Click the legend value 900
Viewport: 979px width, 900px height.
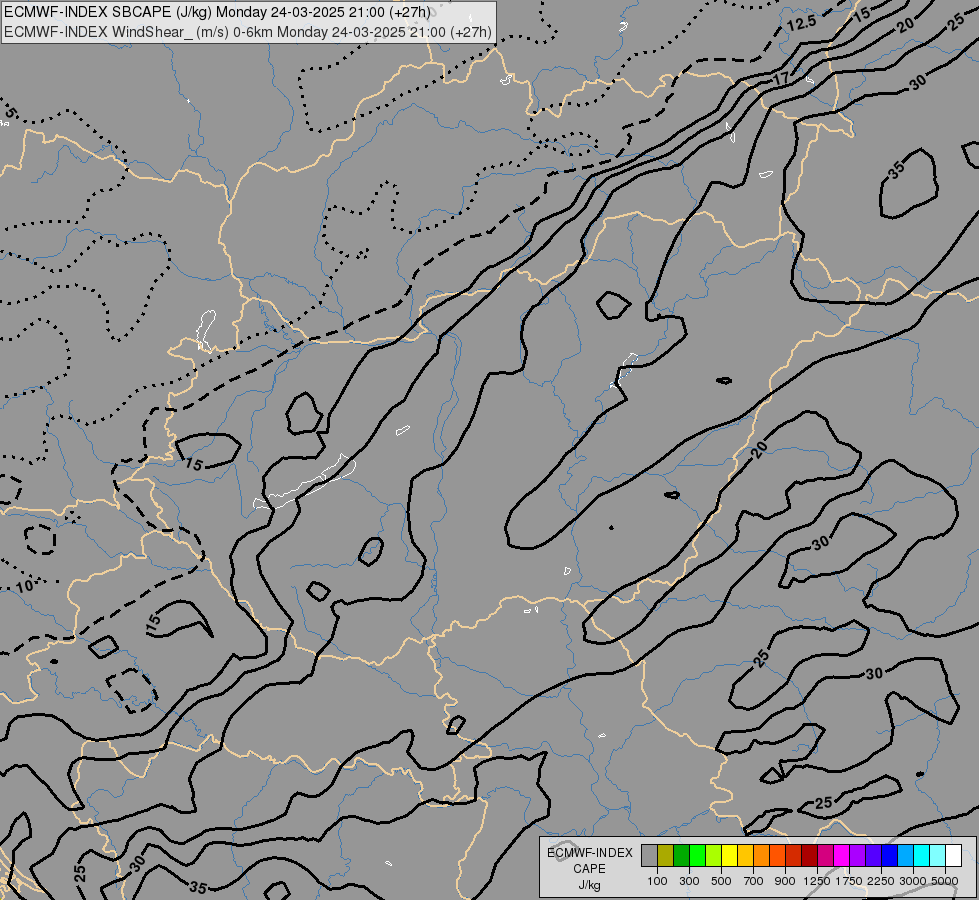coord(785,881)
